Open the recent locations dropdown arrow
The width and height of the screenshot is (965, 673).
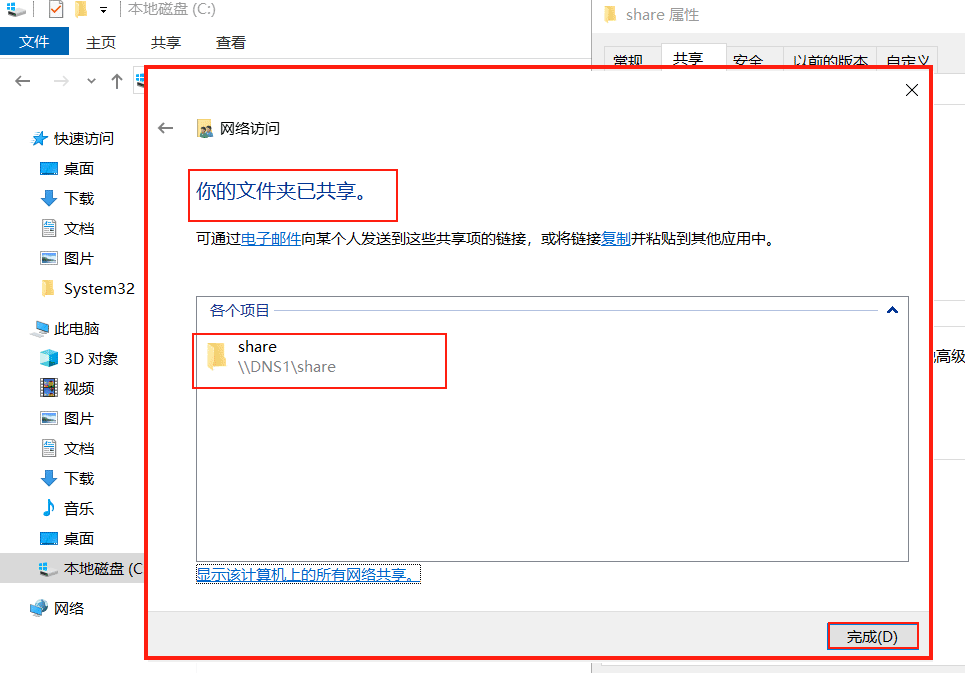click(x=91, y=81)
